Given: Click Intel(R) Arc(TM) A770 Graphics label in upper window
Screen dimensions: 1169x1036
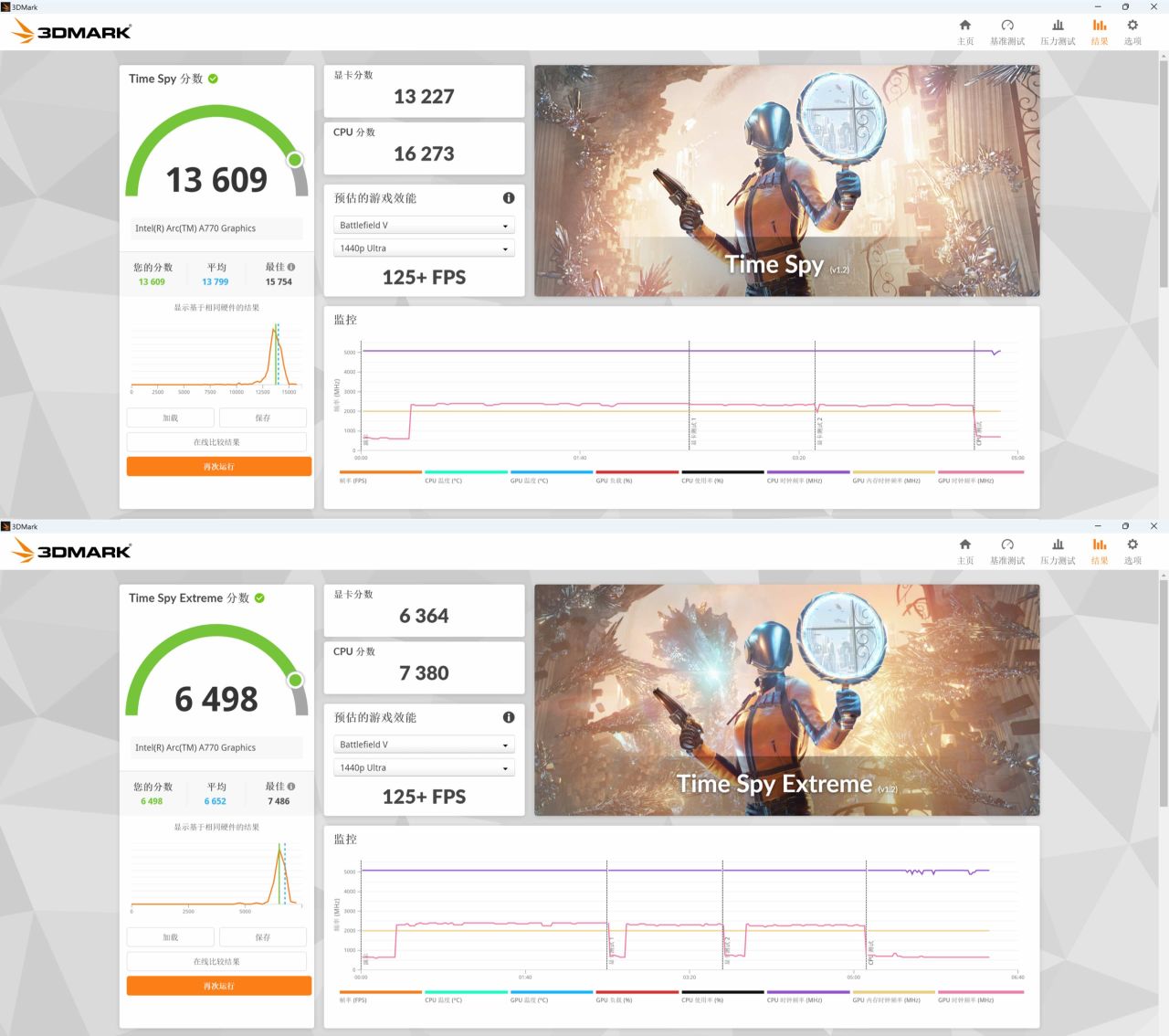Looking at the screenshot, I should [195, 228].
